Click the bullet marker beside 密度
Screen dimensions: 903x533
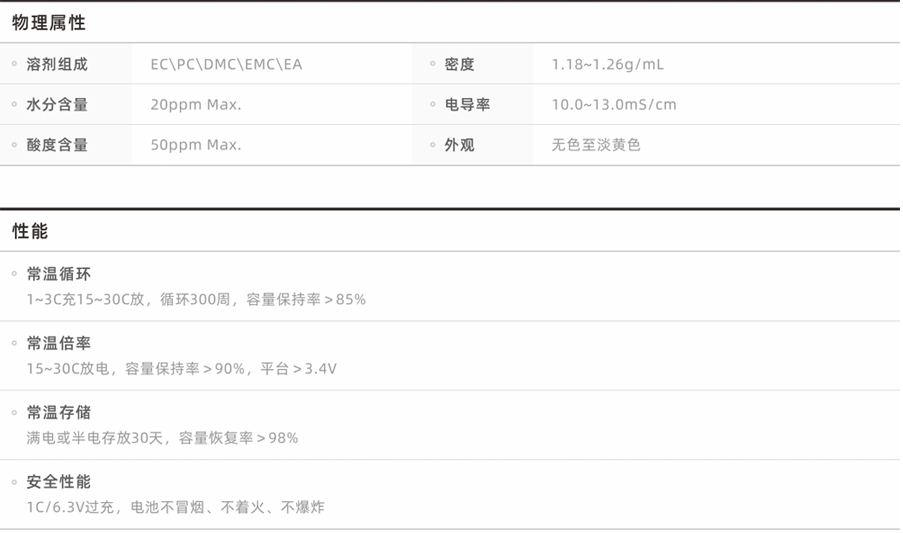pos(432,64)
